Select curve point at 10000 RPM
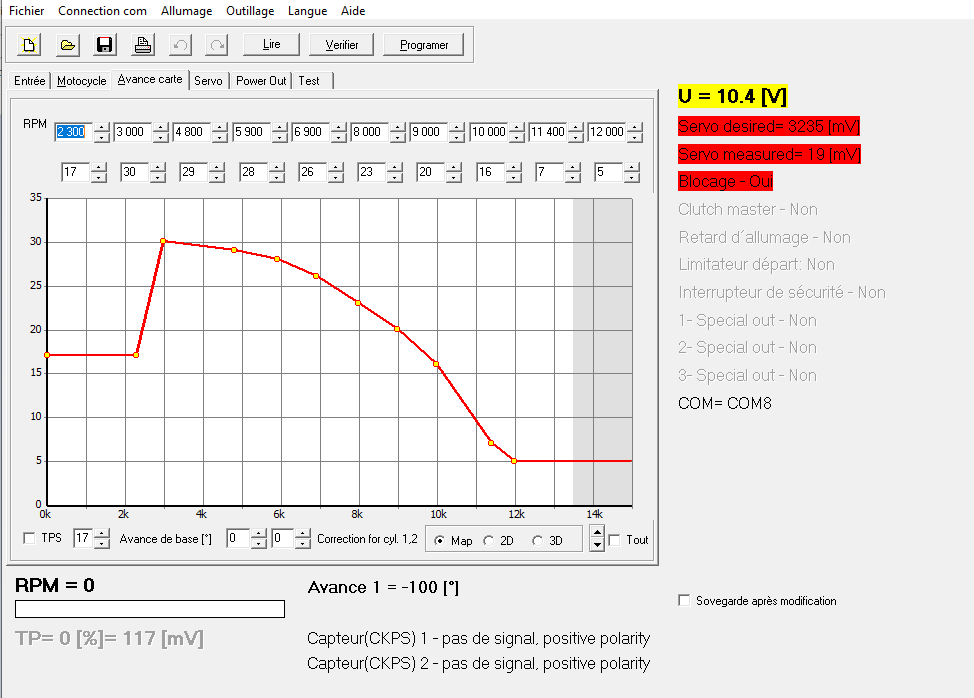974x698 pixels. pos(436,364)
